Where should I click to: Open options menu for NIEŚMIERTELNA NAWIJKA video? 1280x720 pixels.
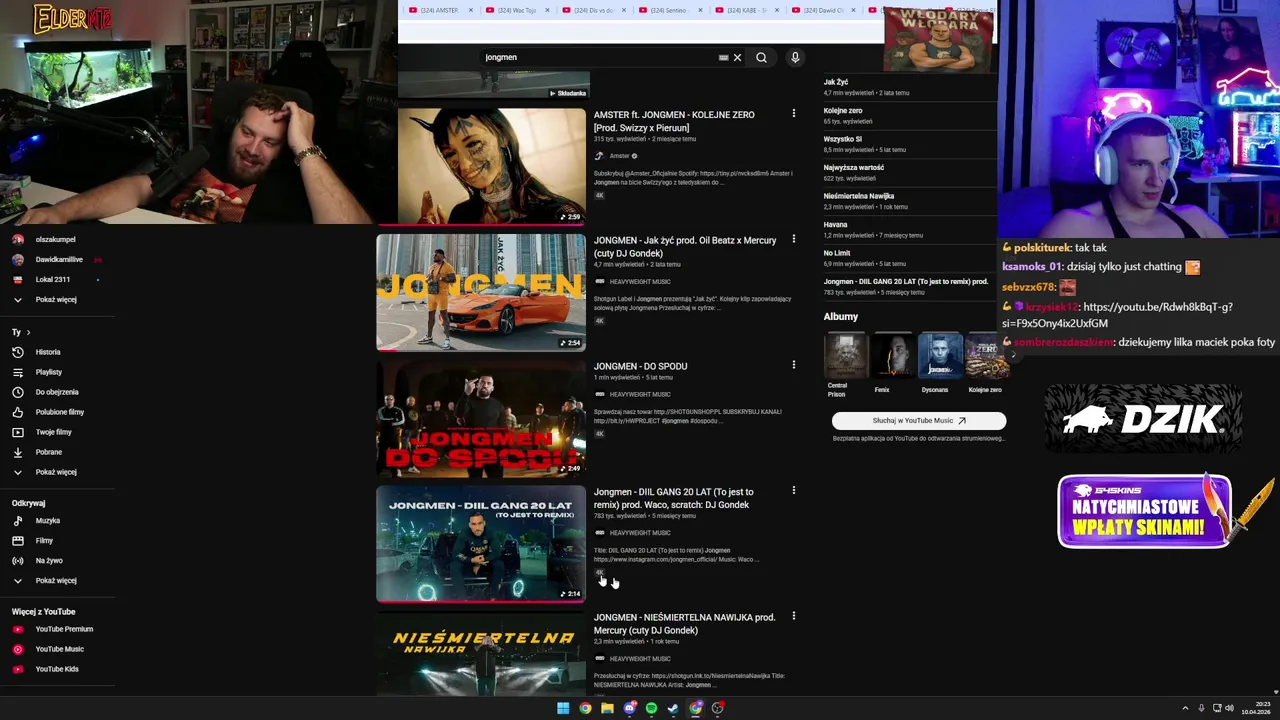coord(794,616)
